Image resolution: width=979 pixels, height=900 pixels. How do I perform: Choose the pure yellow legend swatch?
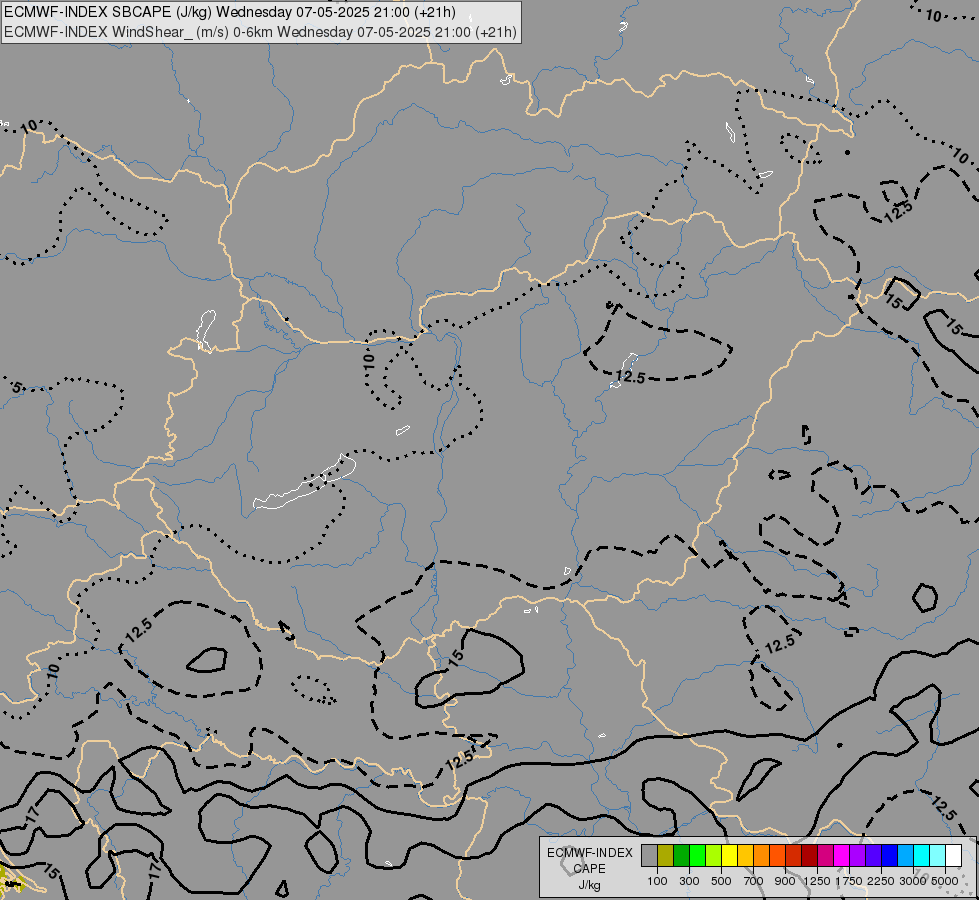click(x=729, y=855)
